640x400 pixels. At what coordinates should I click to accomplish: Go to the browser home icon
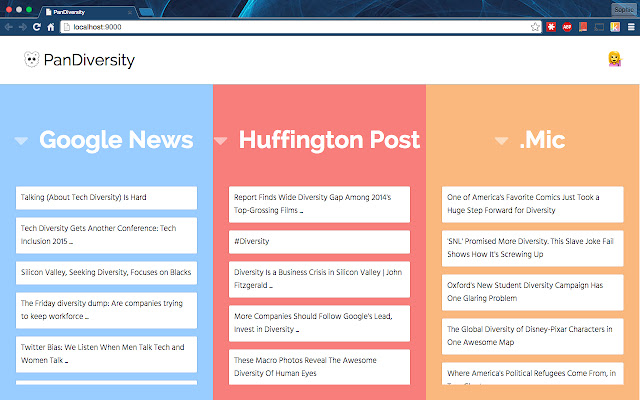(51, 27)
